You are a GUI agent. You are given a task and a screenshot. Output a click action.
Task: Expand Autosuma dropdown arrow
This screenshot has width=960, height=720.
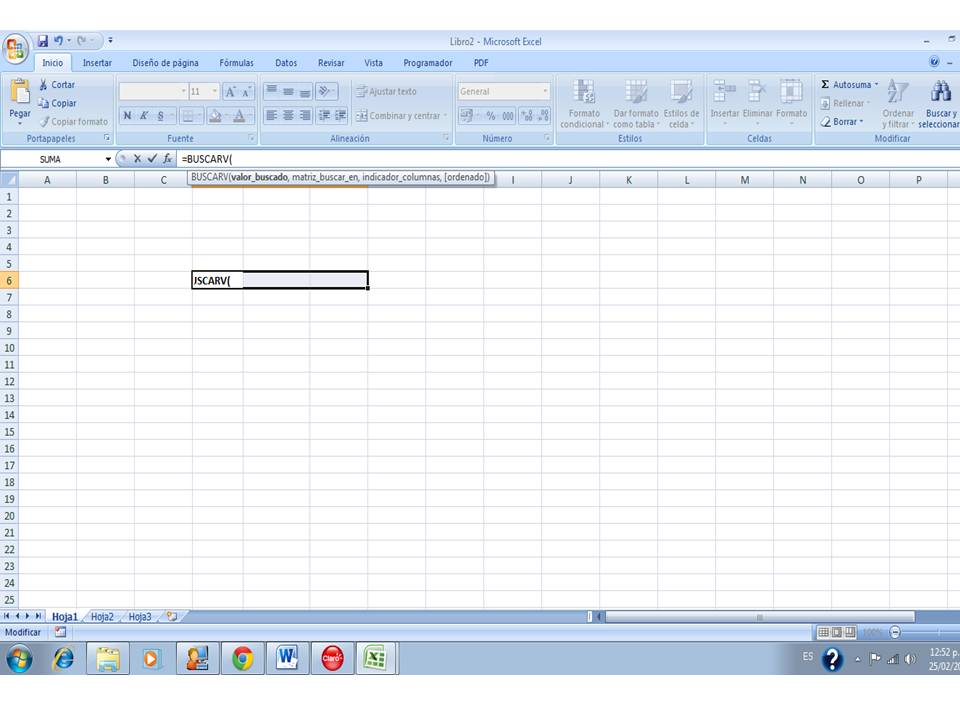point(876,84)
